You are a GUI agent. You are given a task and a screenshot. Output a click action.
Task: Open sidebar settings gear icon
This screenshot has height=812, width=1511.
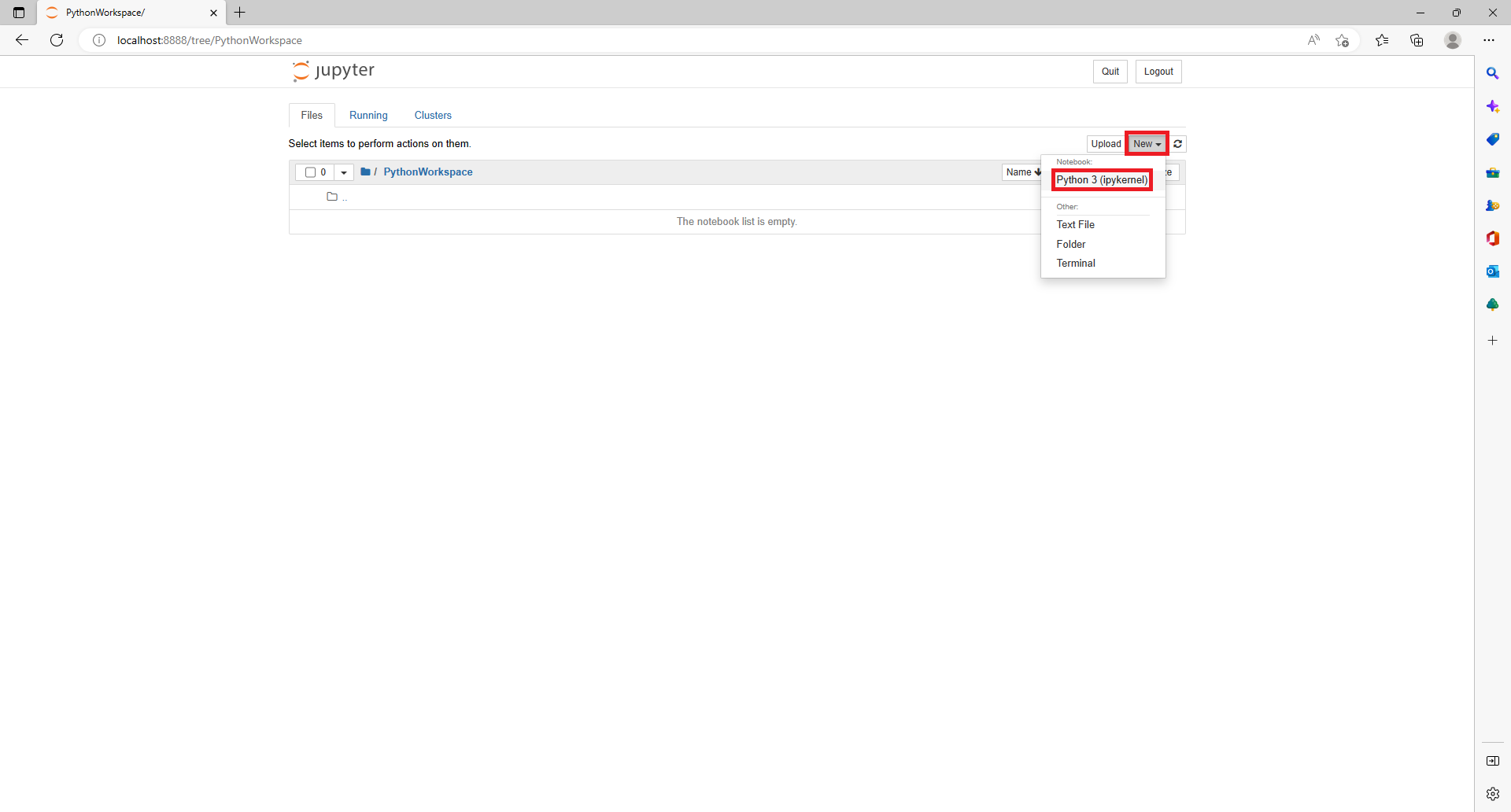[1493, 794]
